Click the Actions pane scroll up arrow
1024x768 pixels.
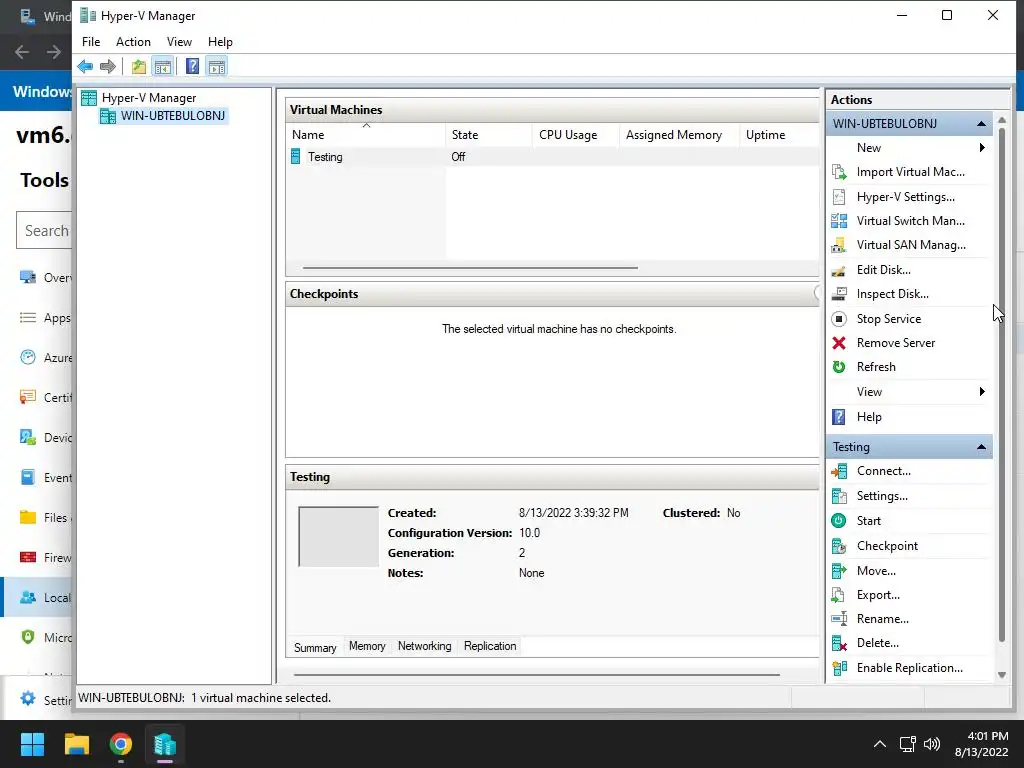pyautogui.click(x=1002, y=121)
